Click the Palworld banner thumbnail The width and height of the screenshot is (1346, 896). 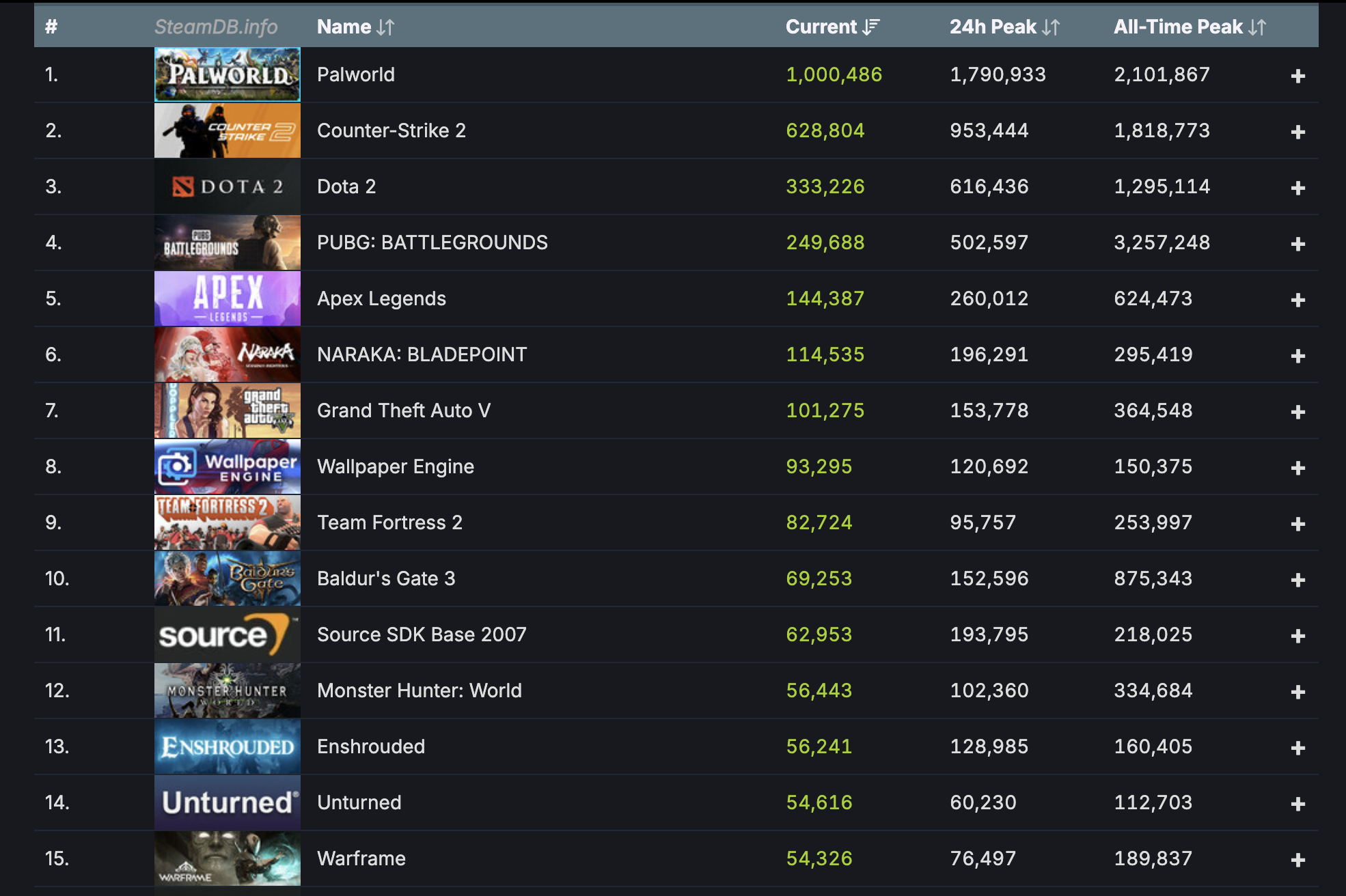(x=227, y=74)
